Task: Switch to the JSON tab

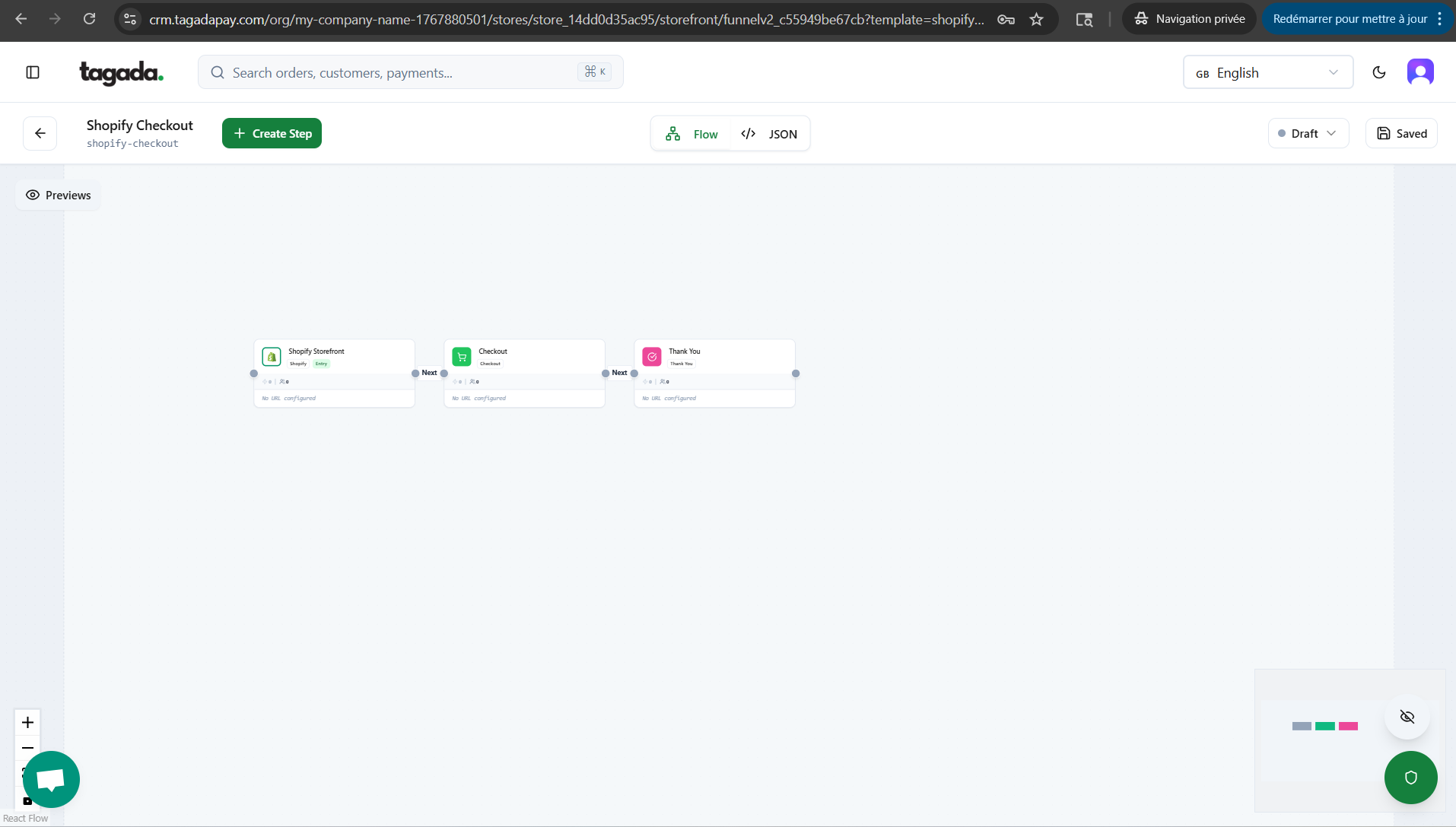Action: (770, 134)
